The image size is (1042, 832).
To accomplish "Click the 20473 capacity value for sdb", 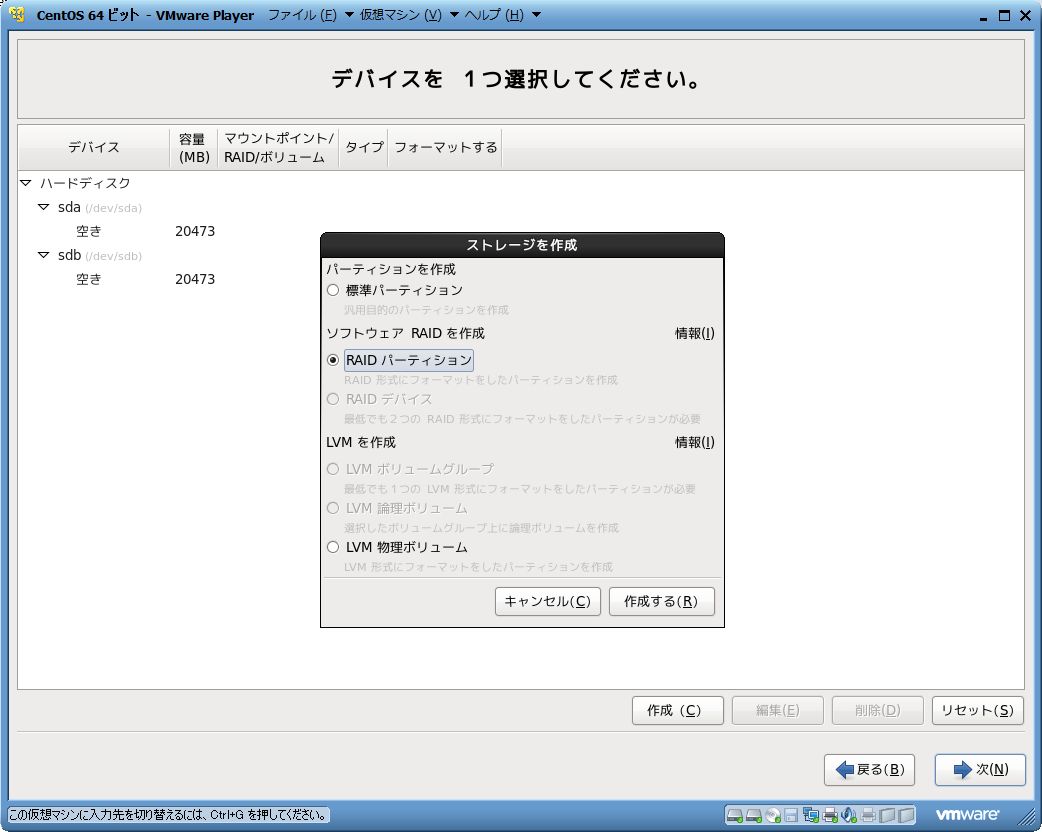I will click(x=195, y=279).
